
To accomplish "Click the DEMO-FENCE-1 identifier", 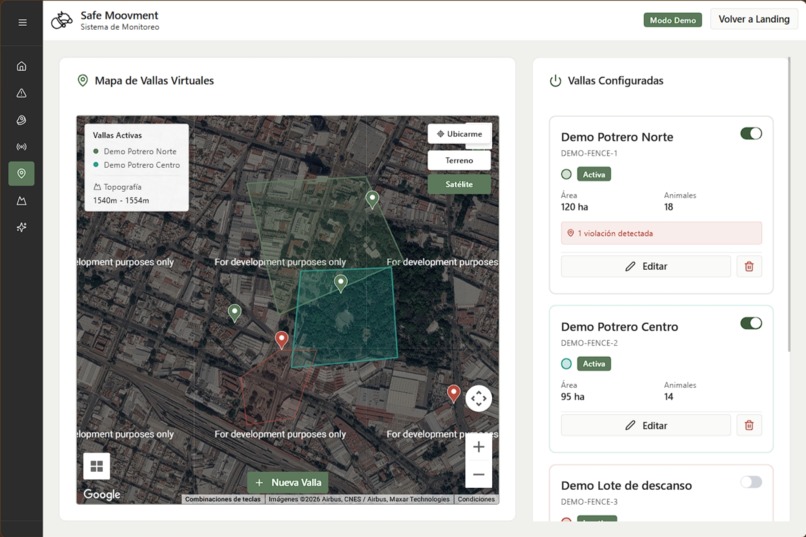I will pyautogui.click(x=589, y=153).
